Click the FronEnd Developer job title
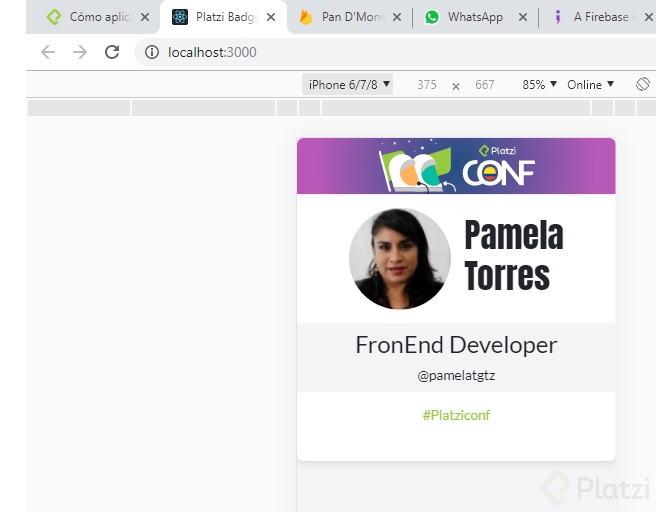The image size is (656, 512). (x=456, y=345)
